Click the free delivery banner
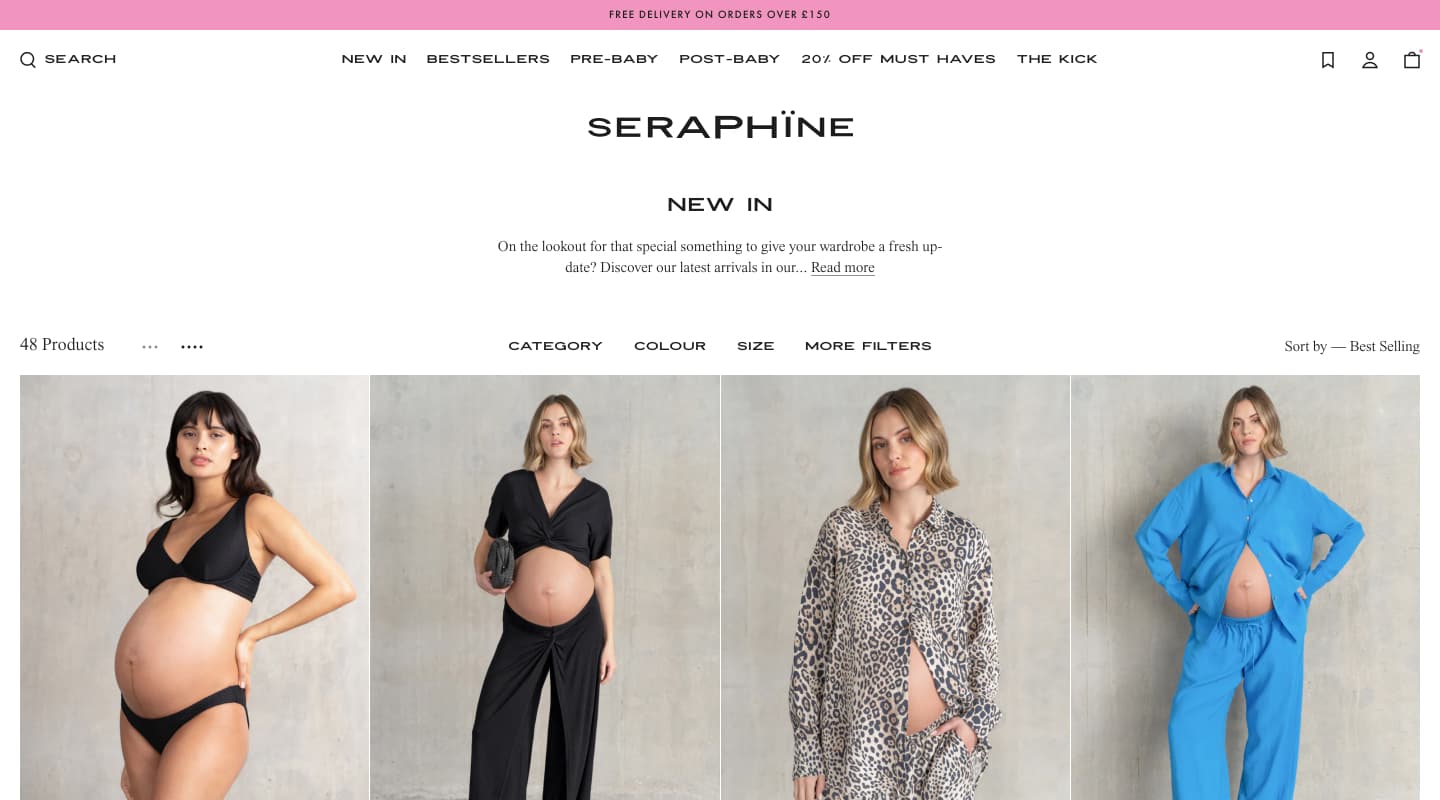This screenshot has height=800, width=1440. [x=720, y=15]
